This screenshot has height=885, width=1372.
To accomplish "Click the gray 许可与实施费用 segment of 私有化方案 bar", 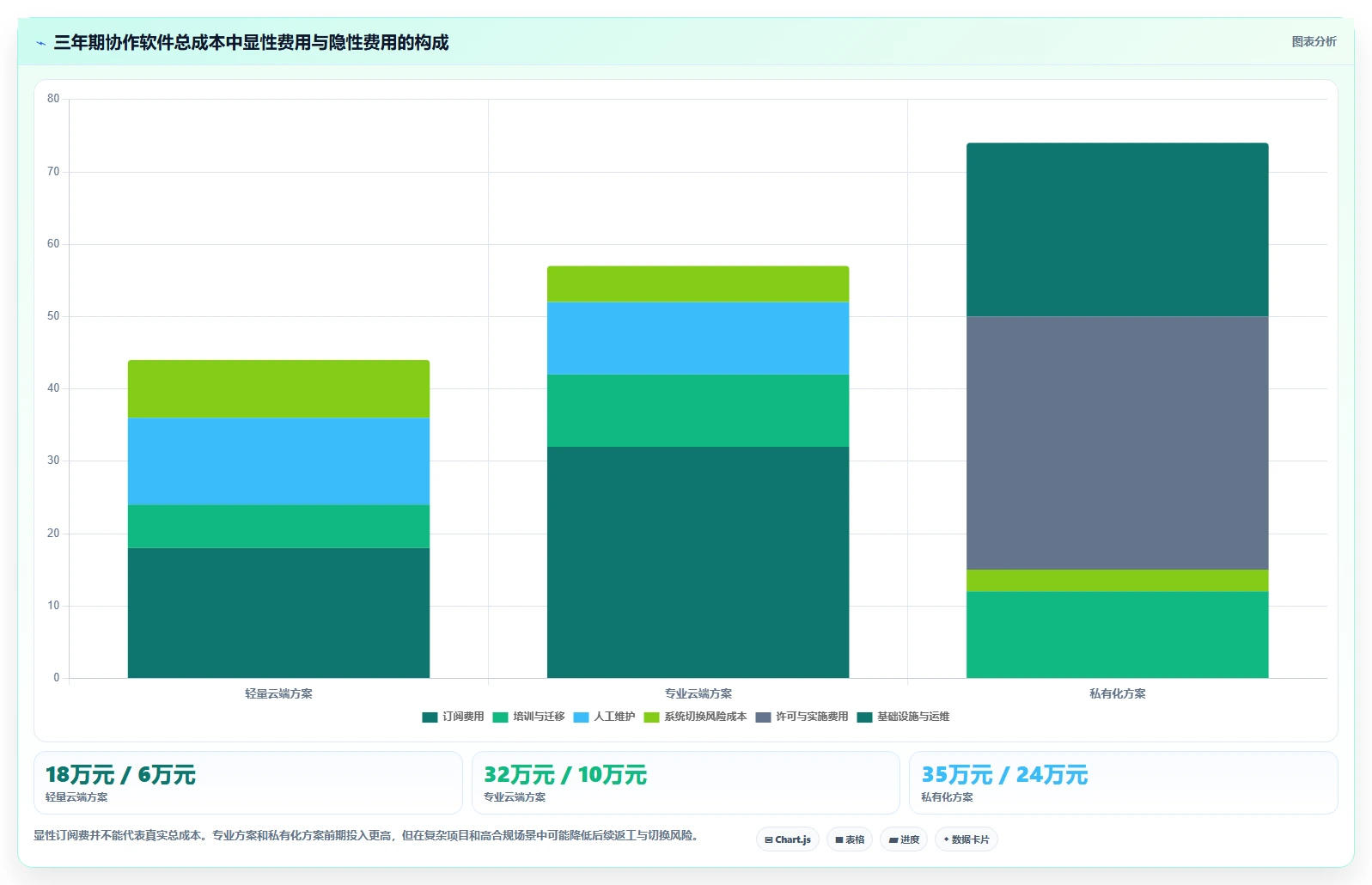I will (x=1117, y=442).
